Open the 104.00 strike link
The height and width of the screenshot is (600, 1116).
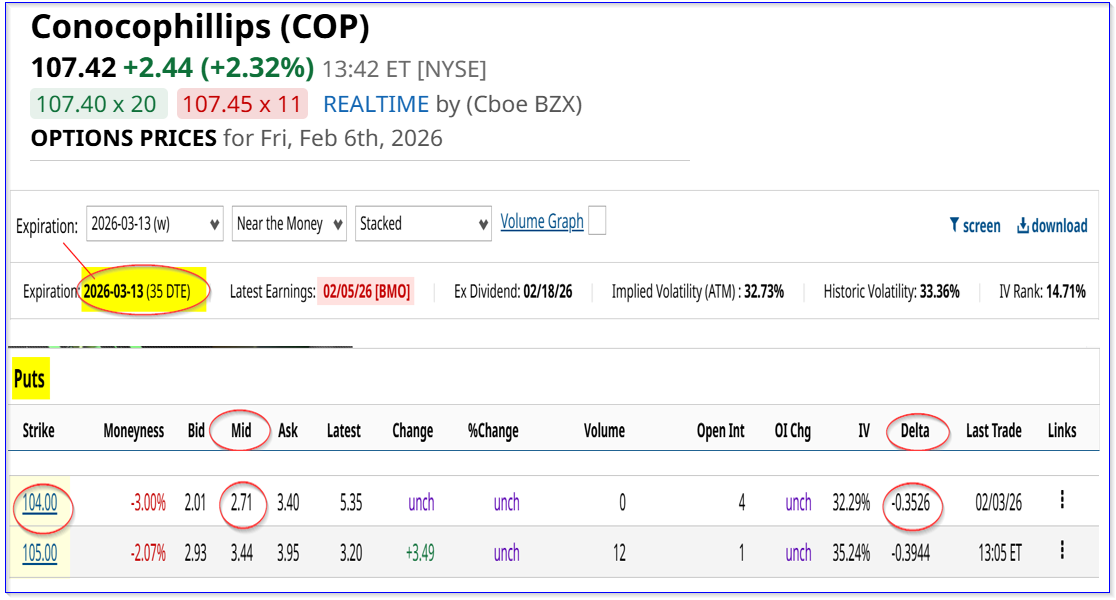pos(40,502)
